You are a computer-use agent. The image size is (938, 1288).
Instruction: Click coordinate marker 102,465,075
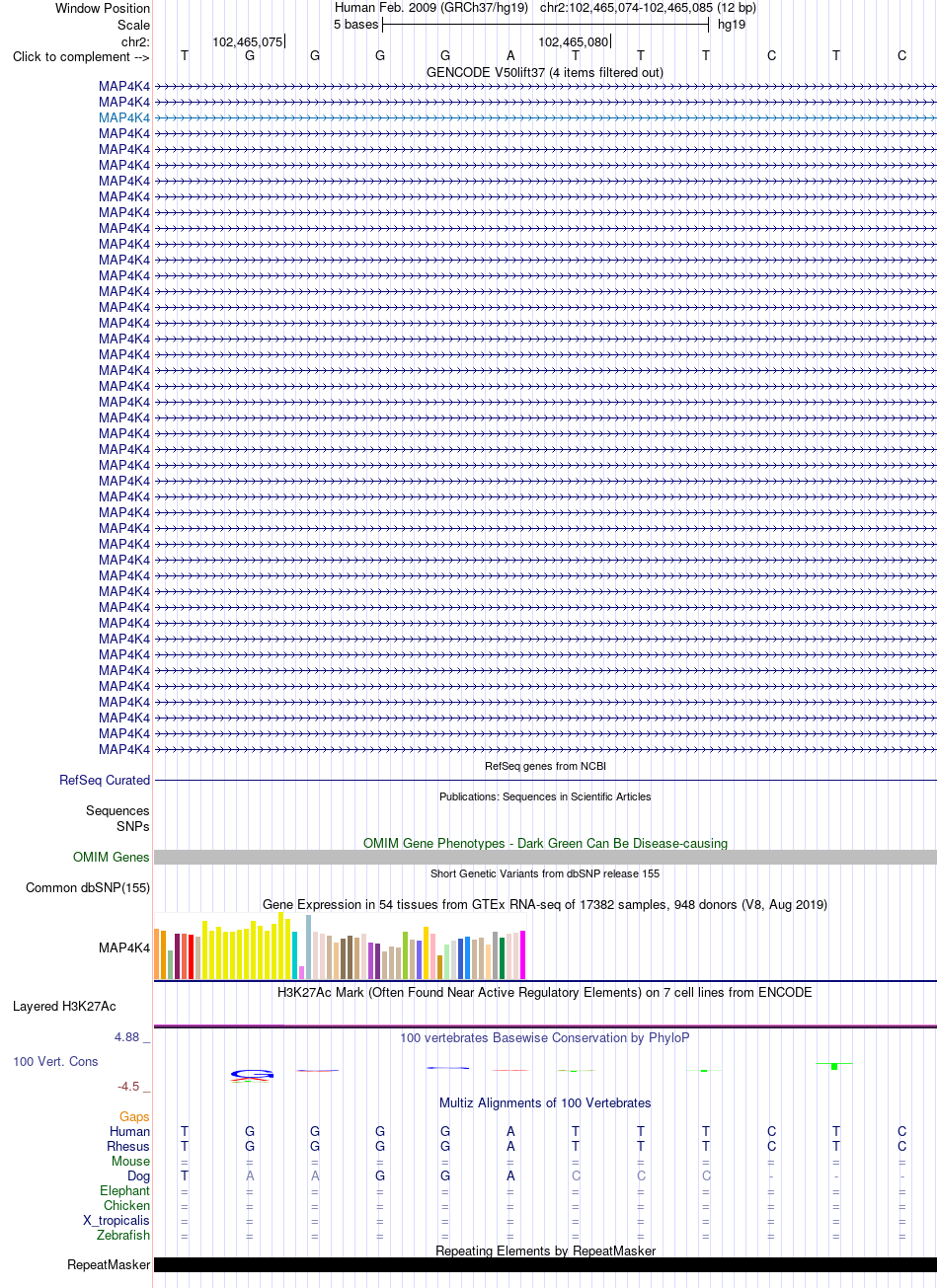tap(248, 41)
